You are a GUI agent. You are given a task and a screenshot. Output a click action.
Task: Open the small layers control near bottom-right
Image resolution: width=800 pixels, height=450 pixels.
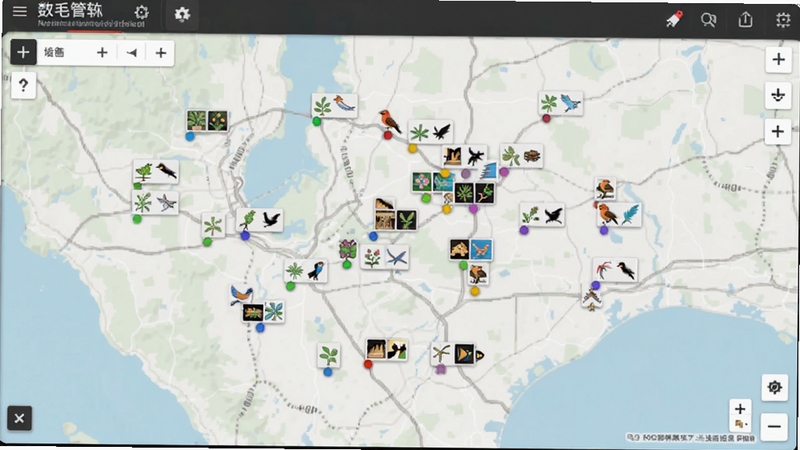click(x=740, y=424)
